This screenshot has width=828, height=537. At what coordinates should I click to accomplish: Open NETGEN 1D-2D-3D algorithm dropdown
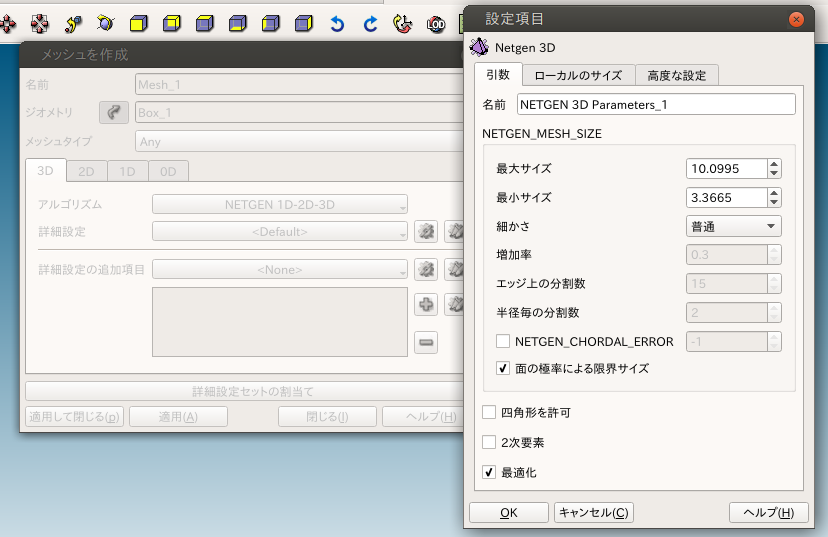[x=280, y=204]
